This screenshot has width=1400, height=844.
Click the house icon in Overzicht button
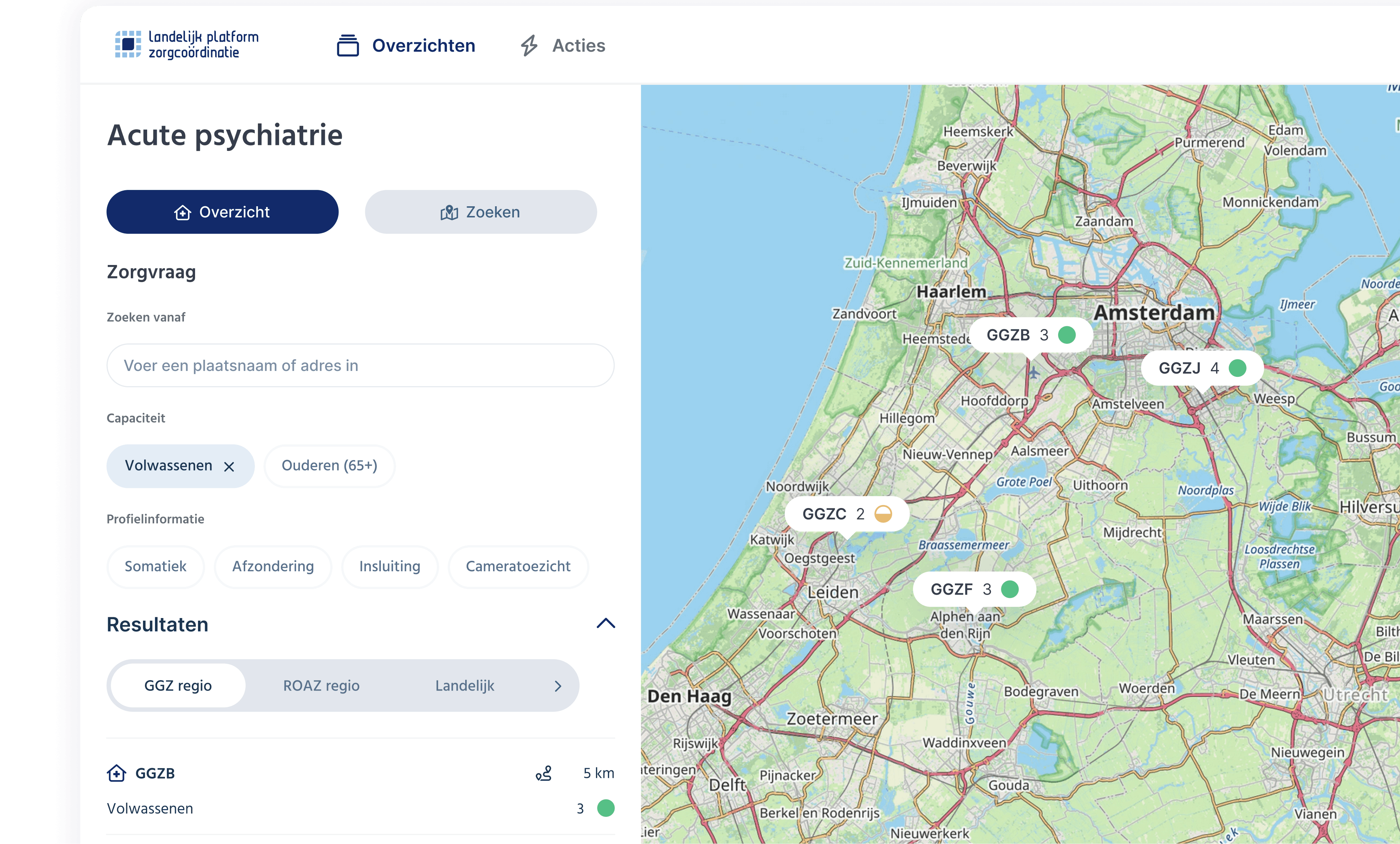click(x=182, y=213)
